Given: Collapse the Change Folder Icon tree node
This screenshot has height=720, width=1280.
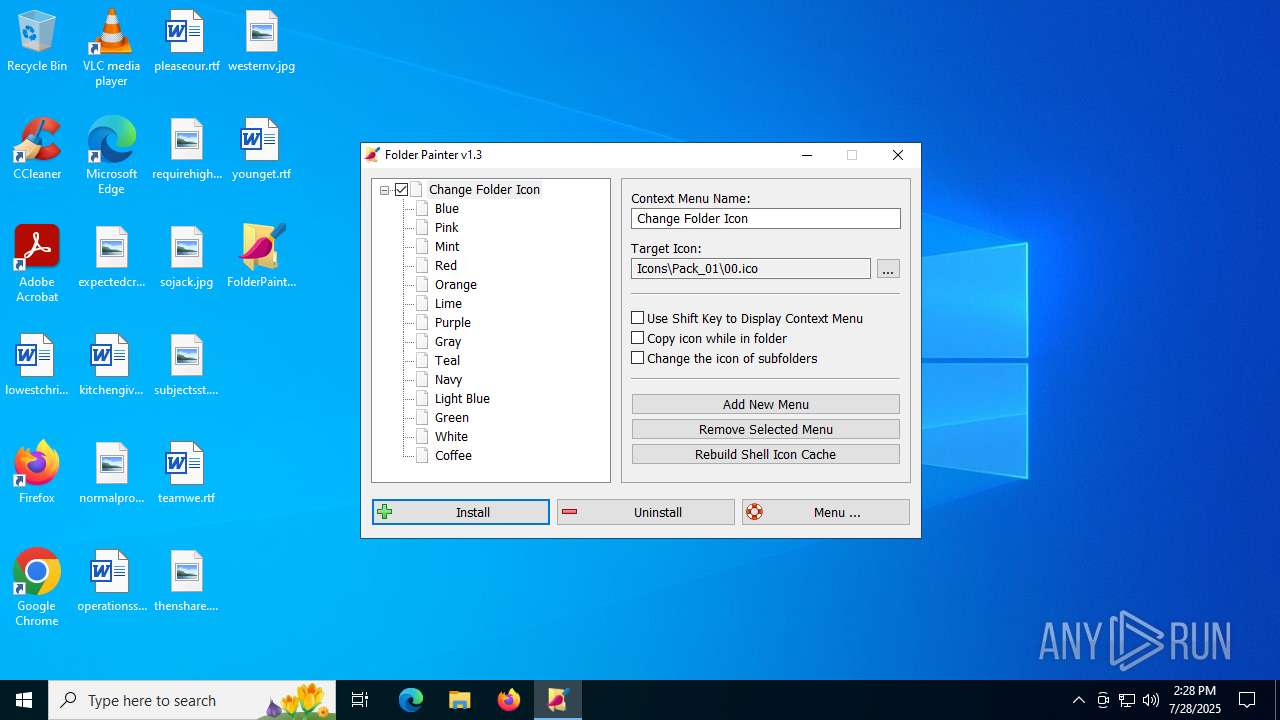Looking at the screenshot, I should pyautogui.click(x=384, y=190).
